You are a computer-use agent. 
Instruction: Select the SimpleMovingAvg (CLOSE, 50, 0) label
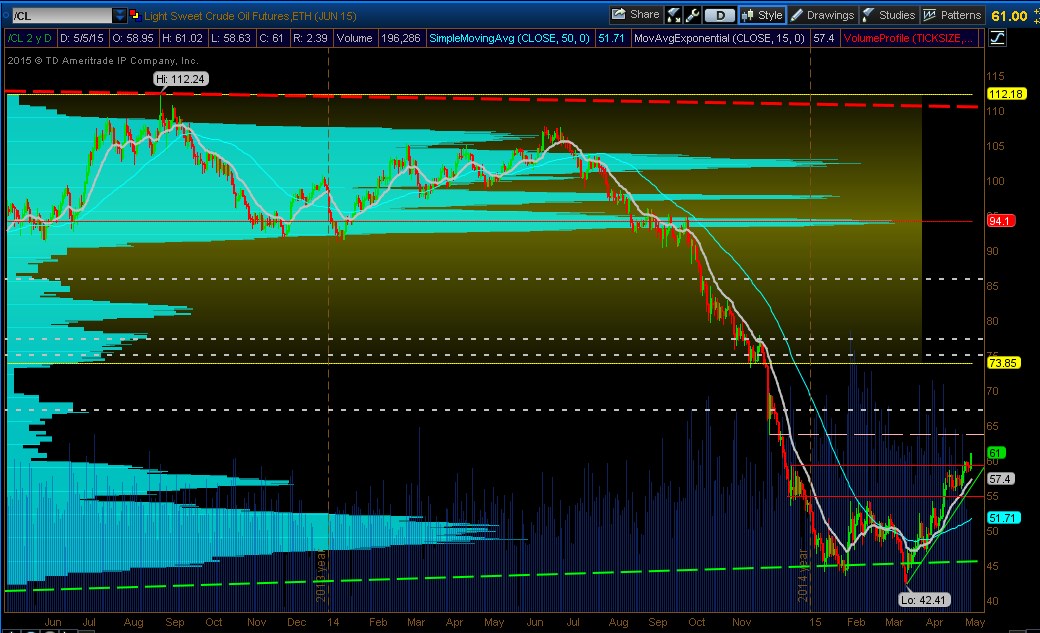tap(509, 38)
